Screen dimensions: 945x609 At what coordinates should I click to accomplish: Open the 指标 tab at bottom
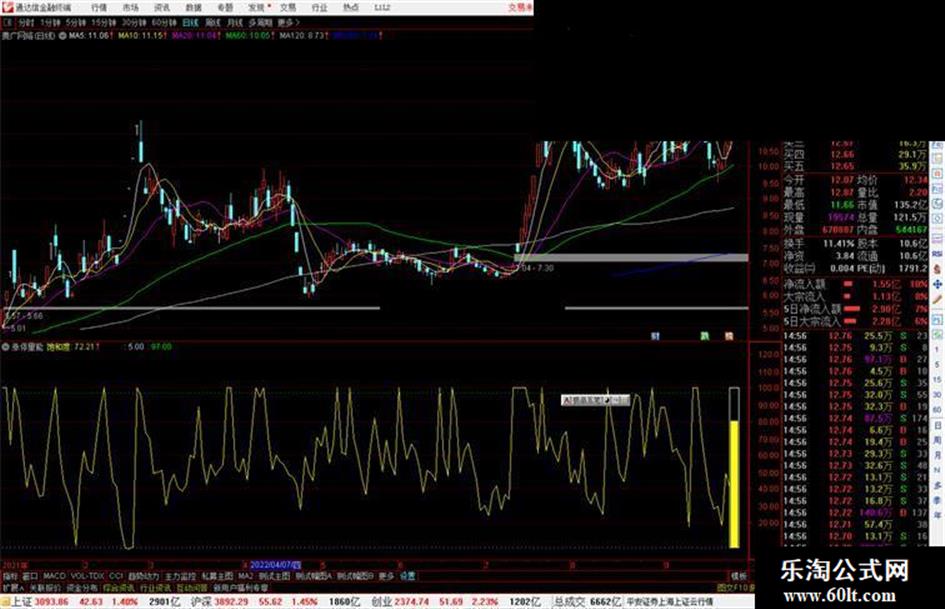tap(10, 576)
